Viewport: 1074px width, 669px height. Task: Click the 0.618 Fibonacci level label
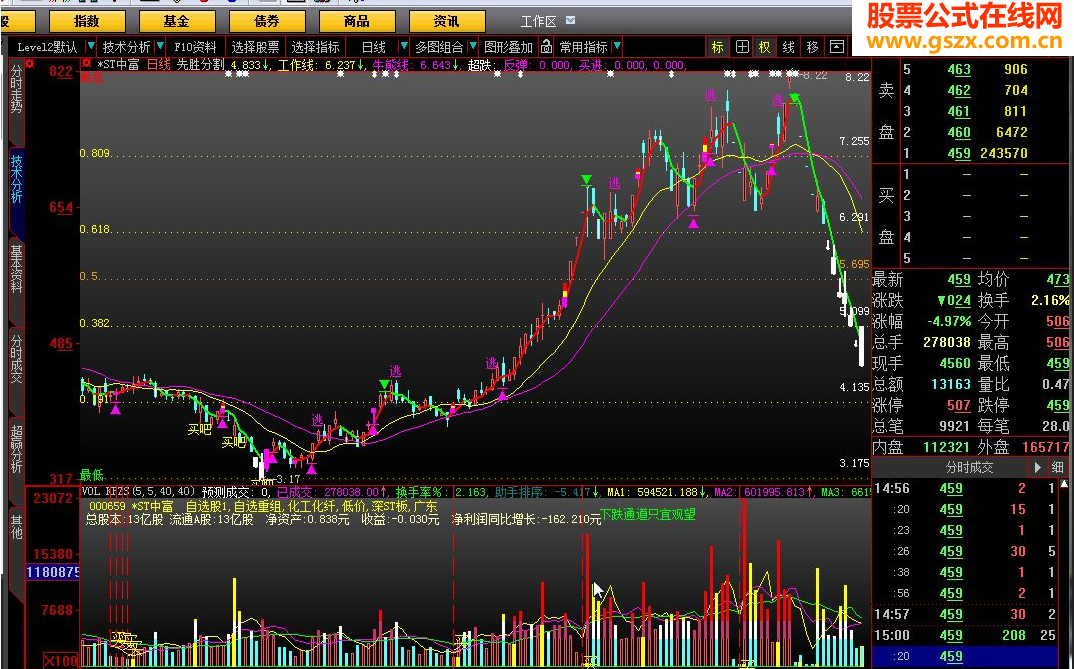pyautogui.click(x=95, y=229)
